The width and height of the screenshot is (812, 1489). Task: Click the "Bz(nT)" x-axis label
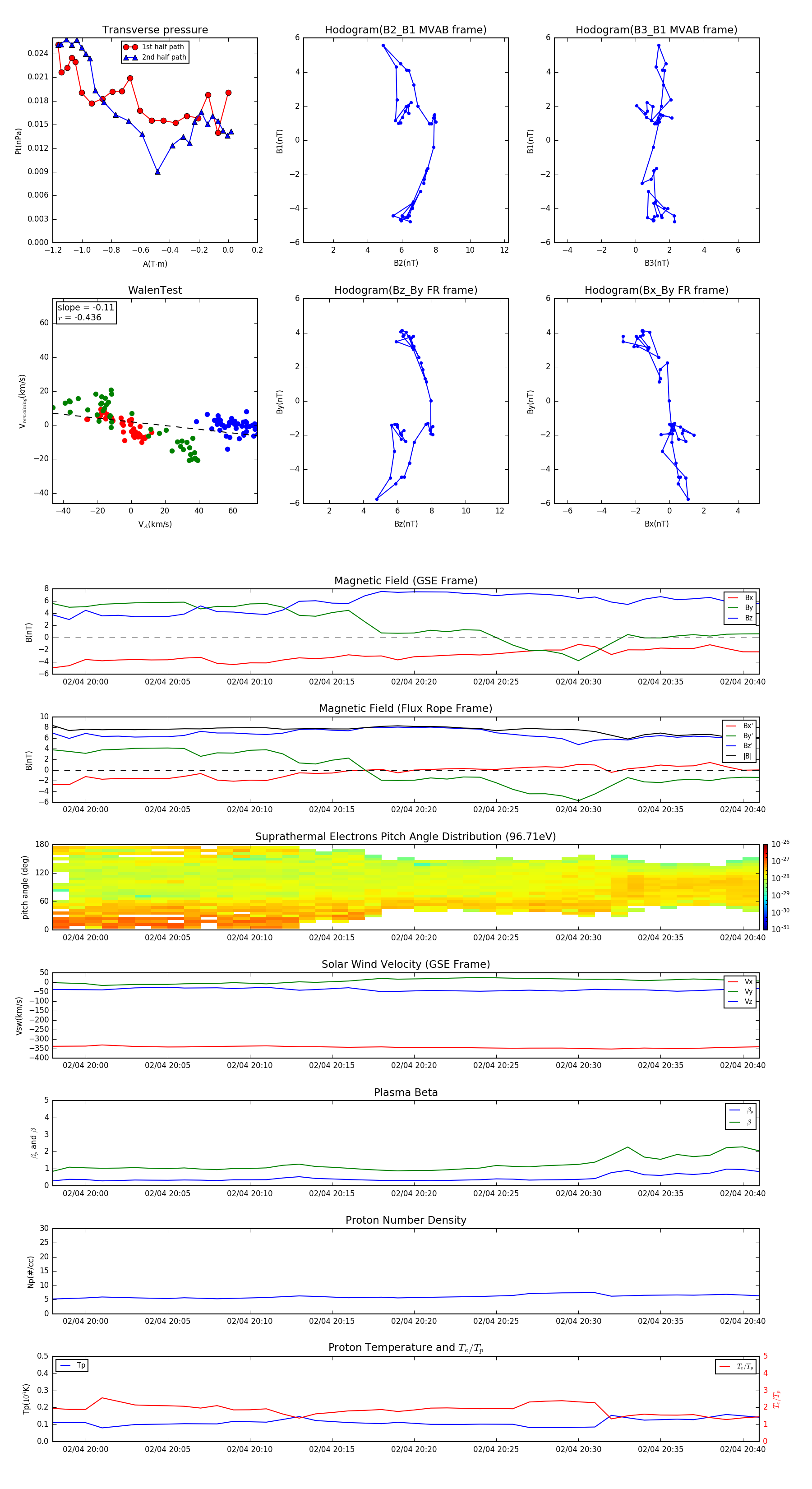click(406, 524)
